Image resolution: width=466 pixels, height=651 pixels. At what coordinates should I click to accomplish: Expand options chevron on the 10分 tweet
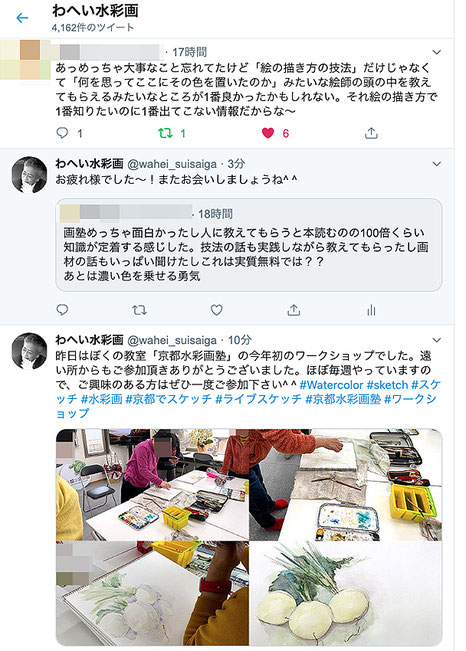click(437, 340)
